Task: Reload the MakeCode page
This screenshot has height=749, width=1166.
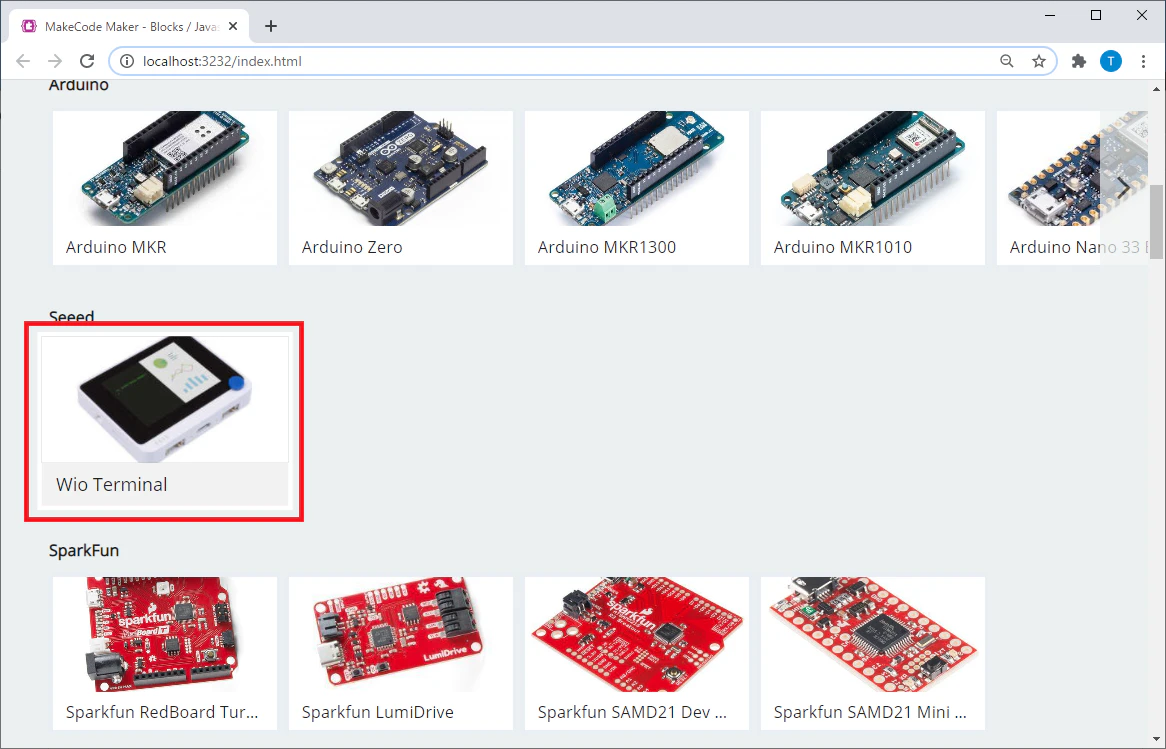Action: pyautogui.click(x=87, y=61)
